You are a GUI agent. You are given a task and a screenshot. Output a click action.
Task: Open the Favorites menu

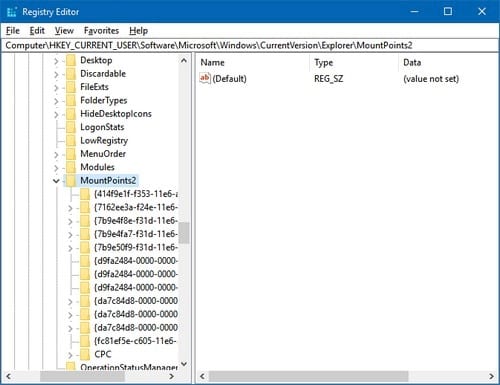[101, 31]
